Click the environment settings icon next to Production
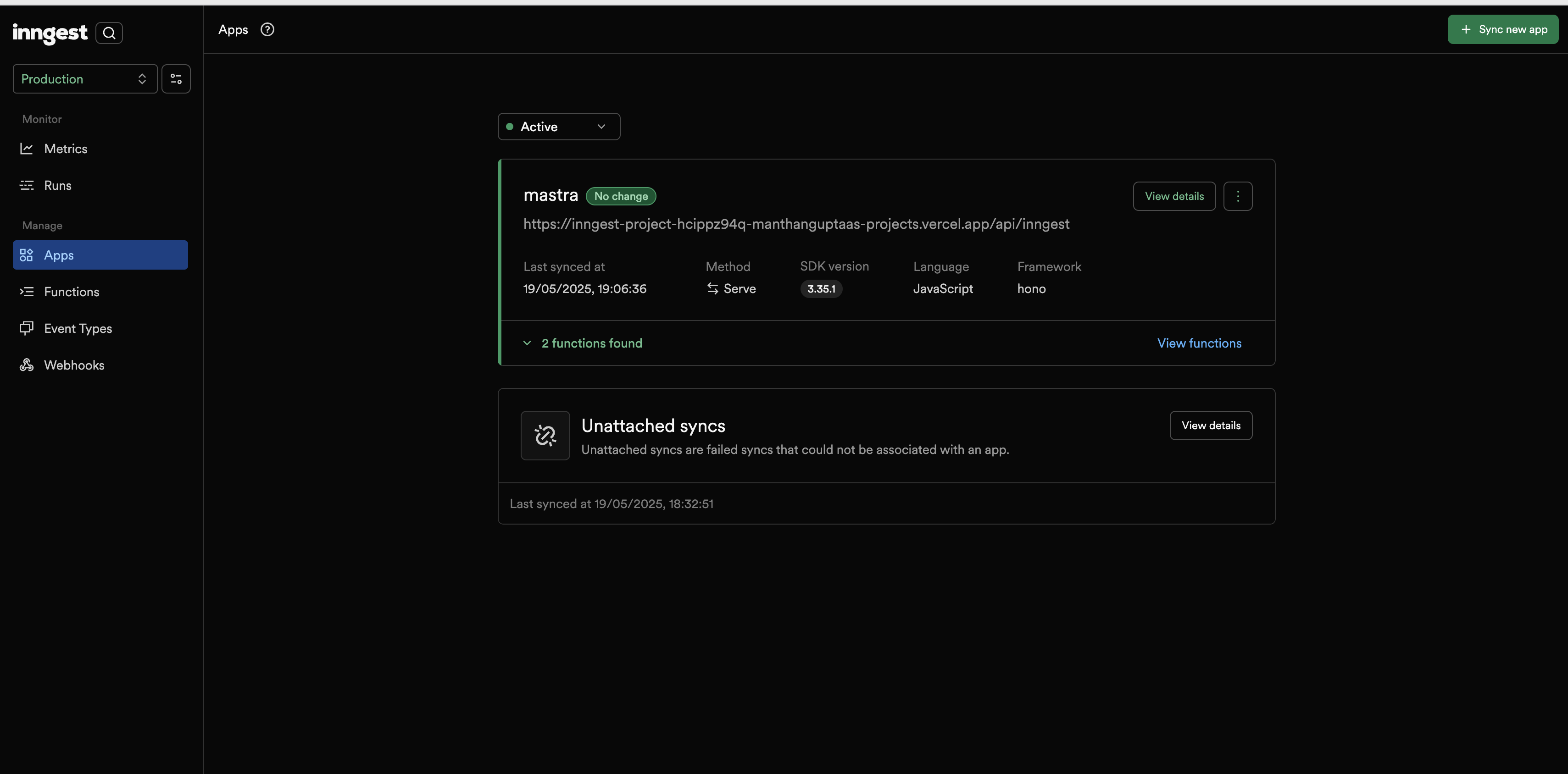The height and width of the screenshot is (774, 1568). 176,78
